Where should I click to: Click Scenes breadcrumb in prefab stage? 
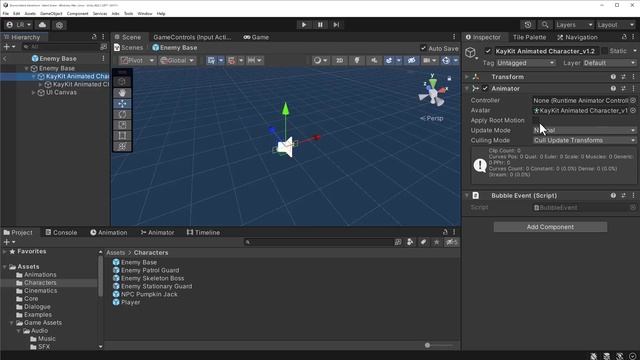pyautogui.click(x=129, y=48)
